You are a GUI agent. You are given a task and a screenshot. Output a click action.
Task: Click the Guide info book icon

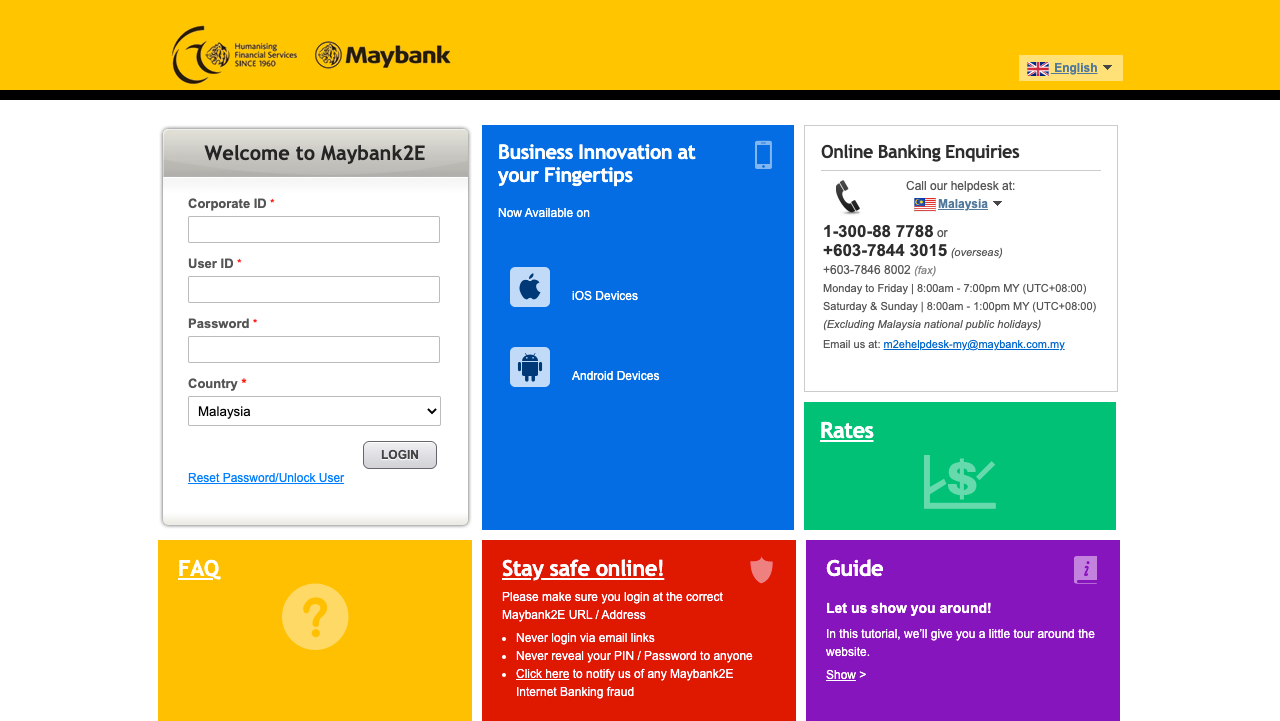pyautogui.click(x=1086, y=570)
